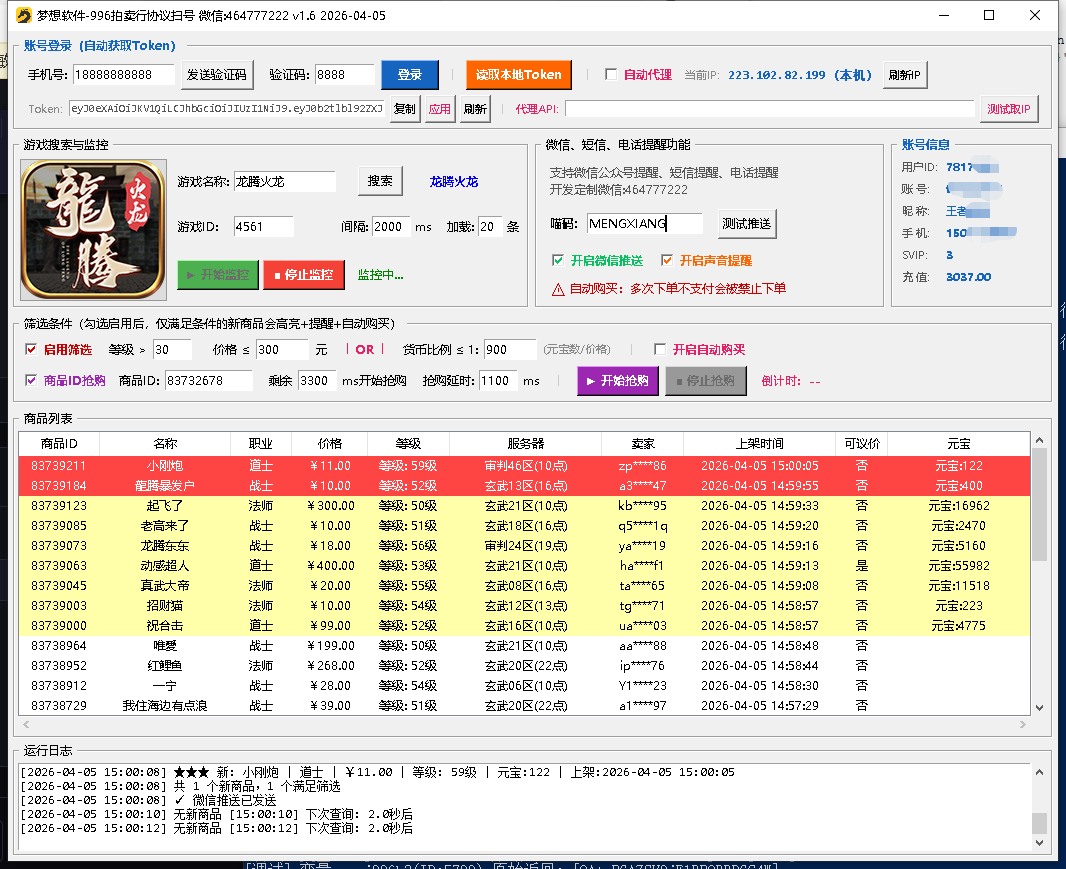The image size is (1066, 869).
Task: Click the 发送验证码 button
Action: (x=217, y=75)
